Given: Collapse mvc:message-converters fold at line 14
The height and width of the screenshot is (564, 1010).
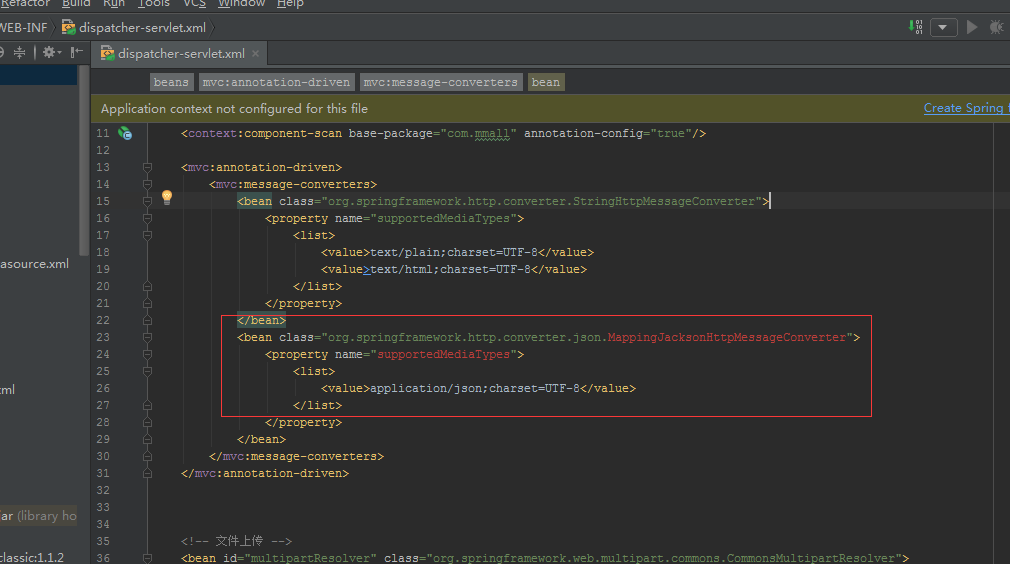Looking at the screenshot, I should click(148, 185).
